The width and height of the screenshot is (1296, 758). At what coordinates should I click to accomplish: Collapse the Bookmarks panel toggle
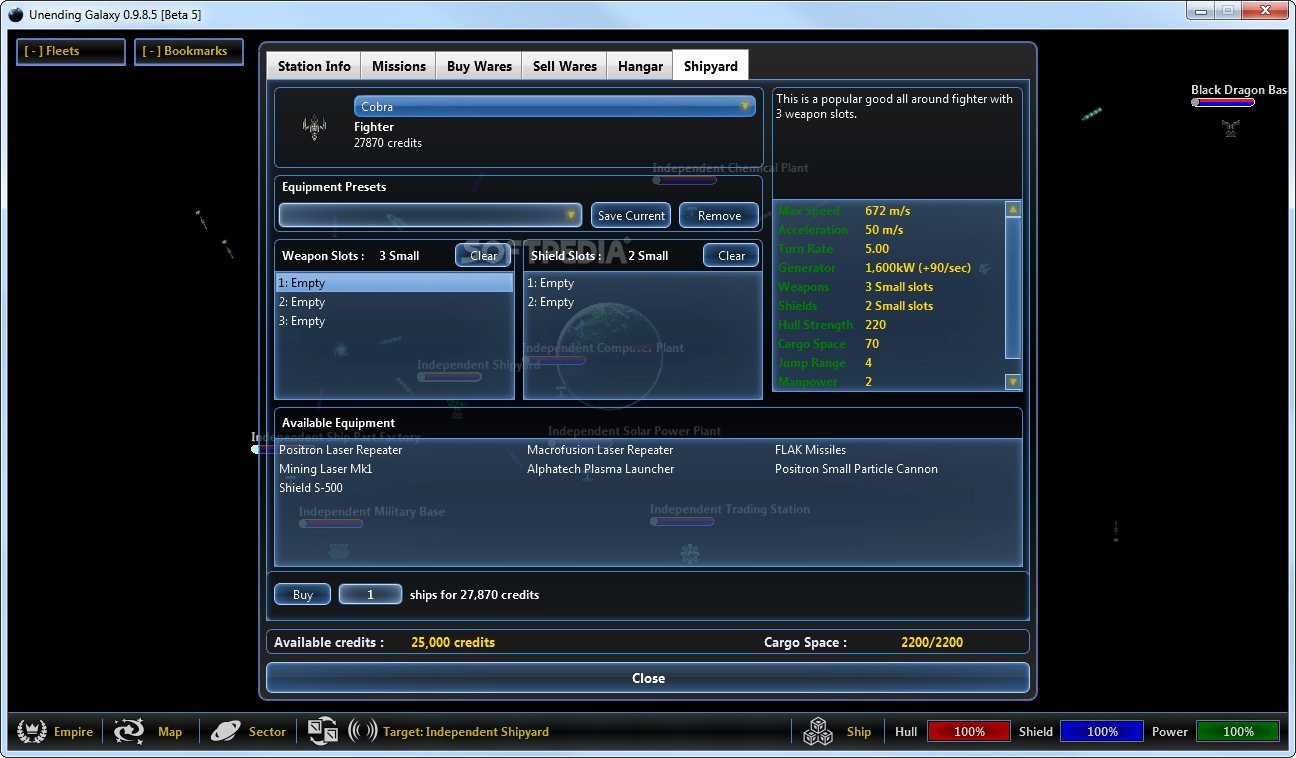pos(189,51)
